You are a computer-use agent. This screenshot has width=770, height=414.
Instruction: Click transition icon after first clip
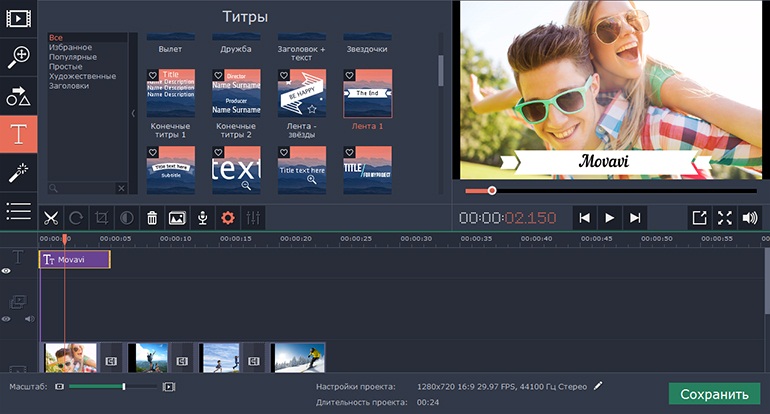(x=111, y=361)
